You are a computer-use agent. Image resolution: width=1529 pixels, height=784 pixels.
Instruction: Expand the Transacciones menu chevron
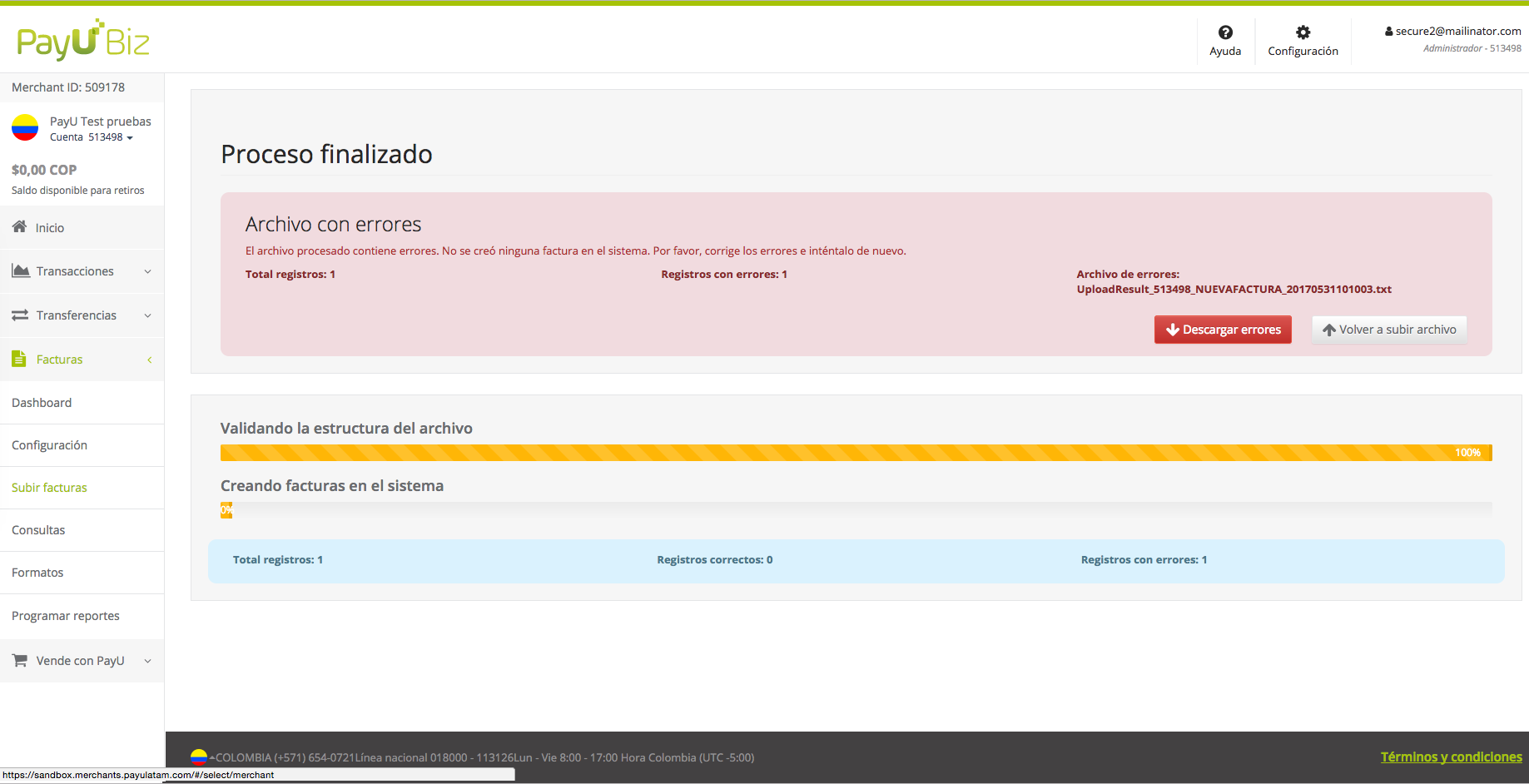point(148,271)
